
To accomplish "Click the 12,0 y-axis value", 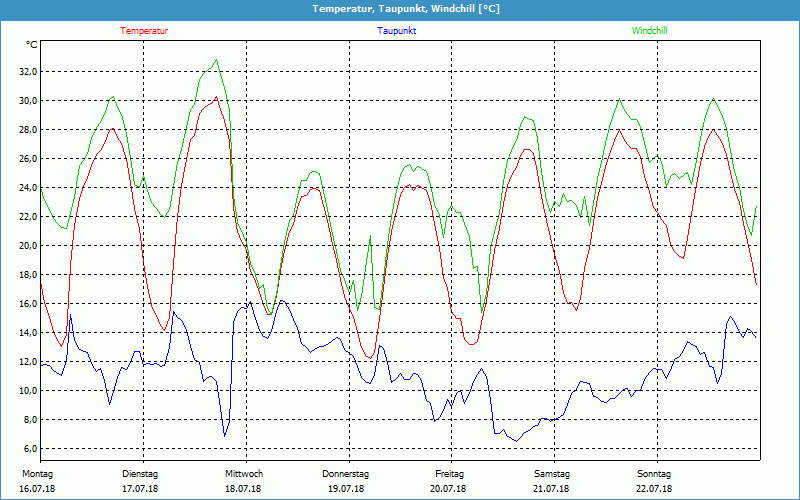I will (28, 362).
